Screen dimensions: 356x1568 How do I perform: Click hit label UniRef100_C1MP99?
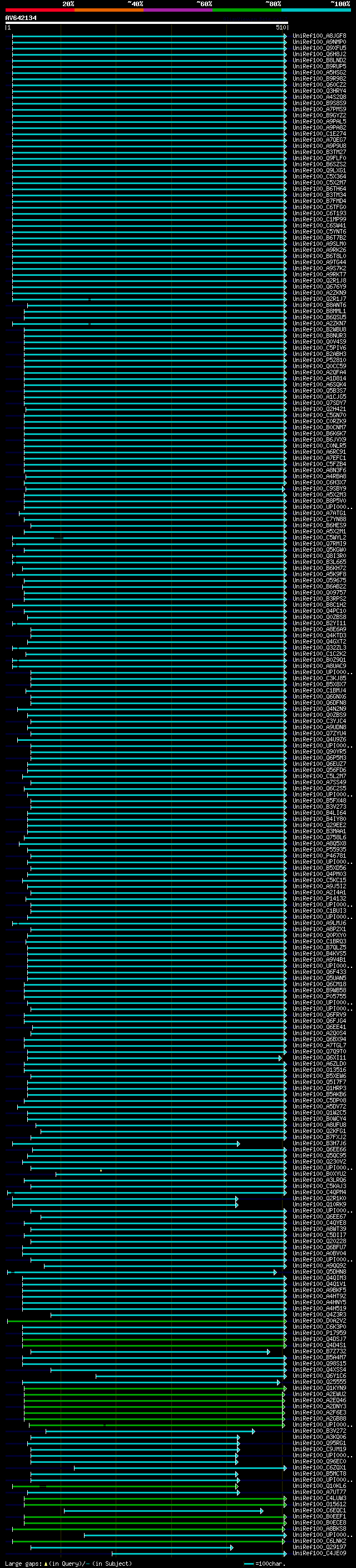[x=319, y=219]
